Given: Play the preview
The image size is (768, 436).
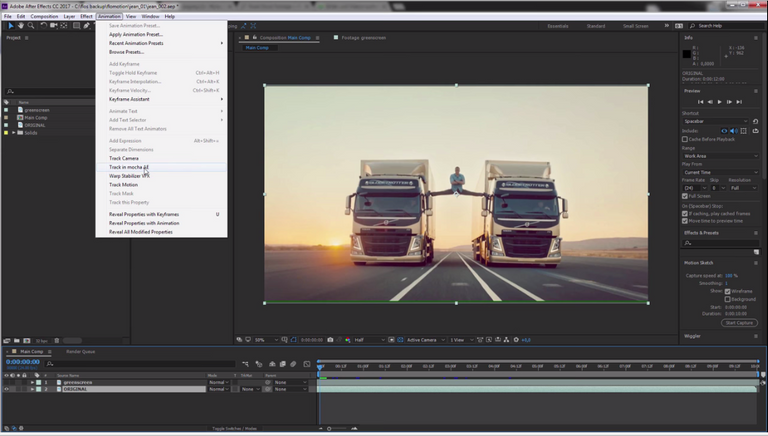Looking at the screenshot, I should (x=720, y=102).
